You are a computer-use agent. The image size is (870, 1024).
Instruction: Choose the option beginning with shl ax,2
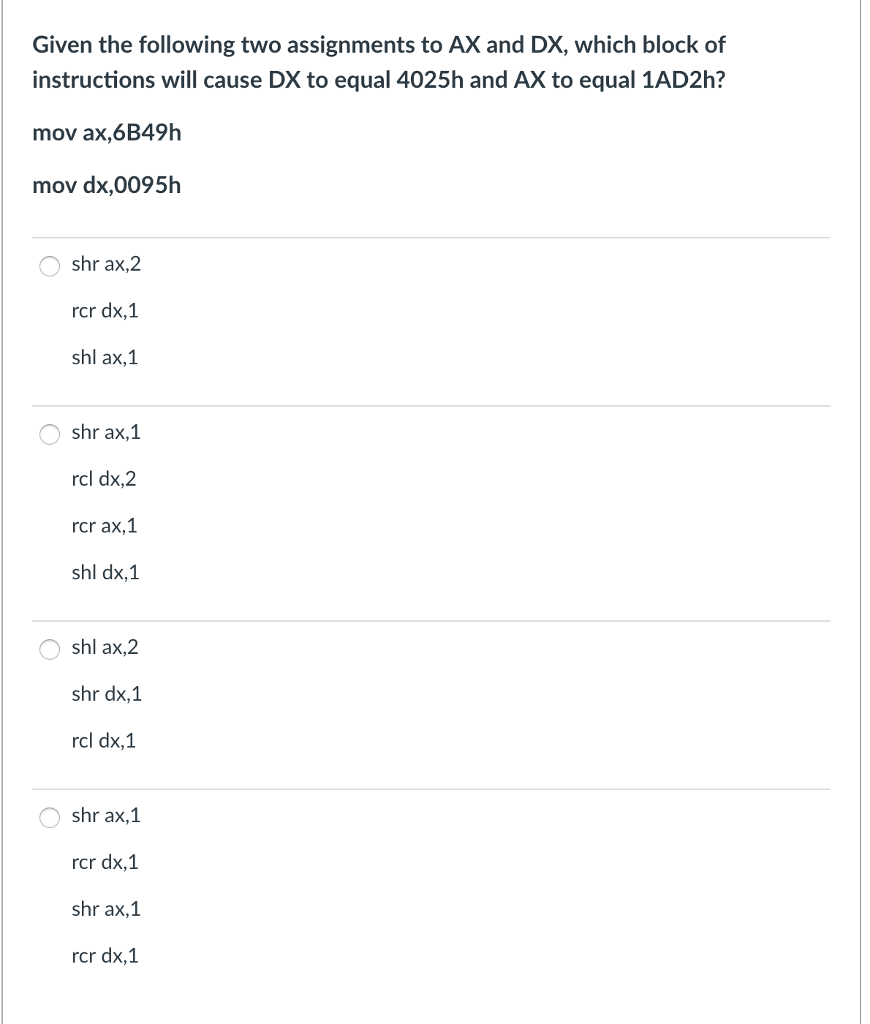pyautogui.click(x=48, y=647)
